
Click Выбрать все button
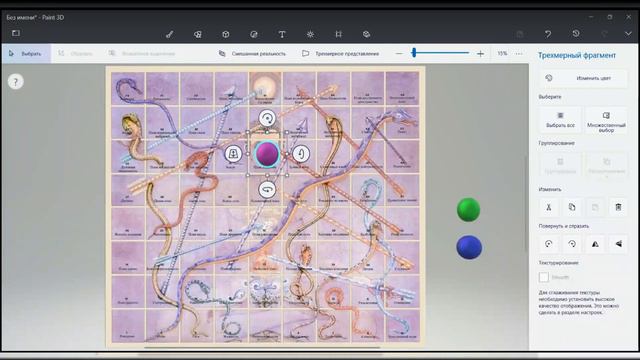[560, 120]
